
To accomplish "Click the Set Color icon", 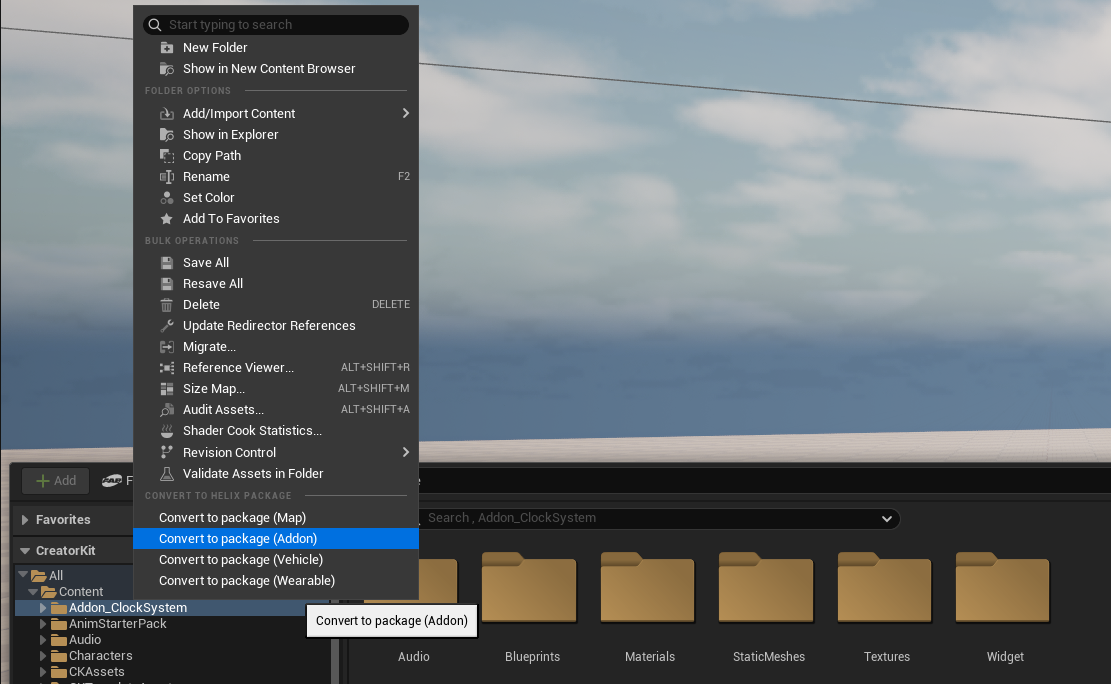I will (167, 198).
